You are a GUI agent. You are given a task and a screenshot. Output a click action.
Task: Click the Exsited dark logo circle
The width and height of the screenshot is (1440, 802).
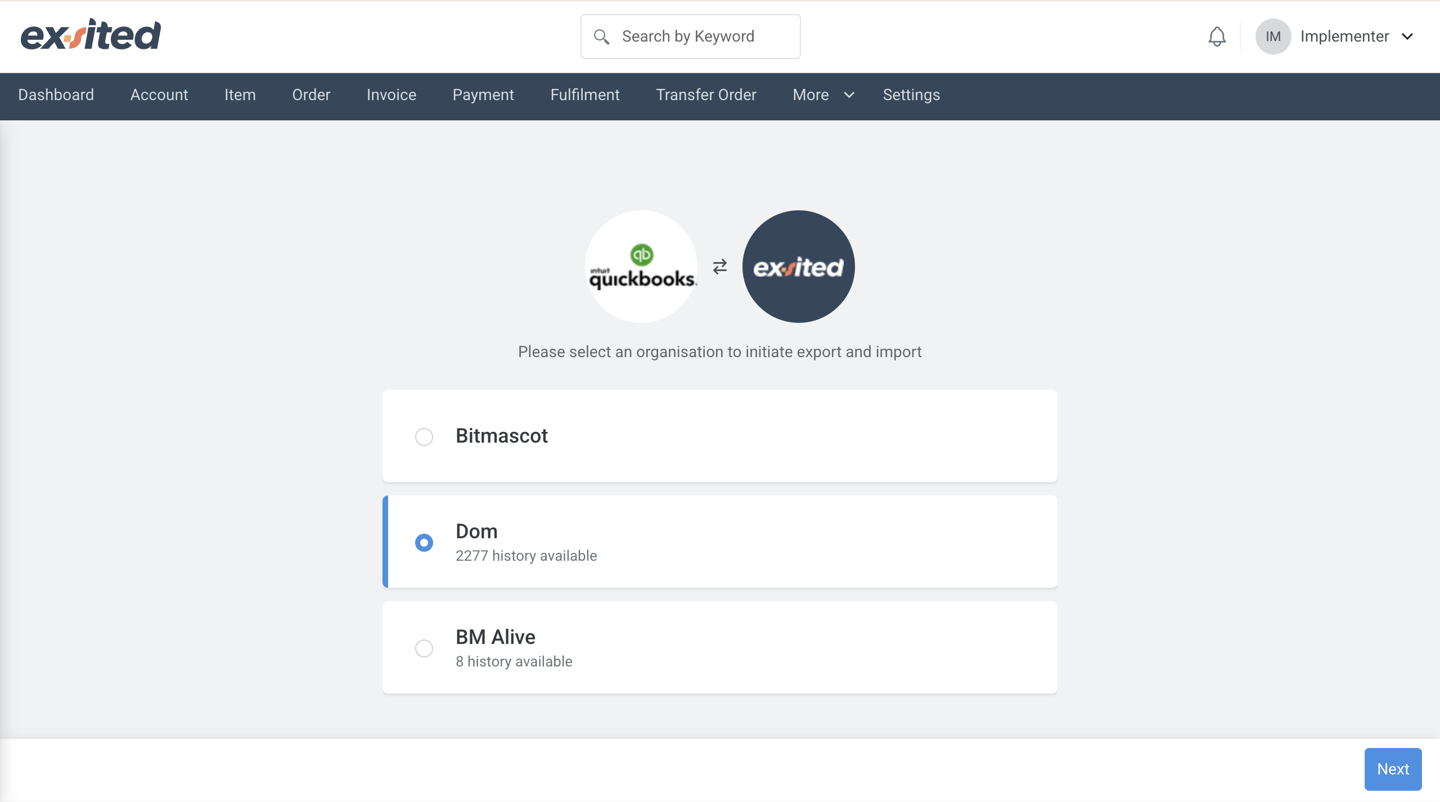tap(798, 266)
